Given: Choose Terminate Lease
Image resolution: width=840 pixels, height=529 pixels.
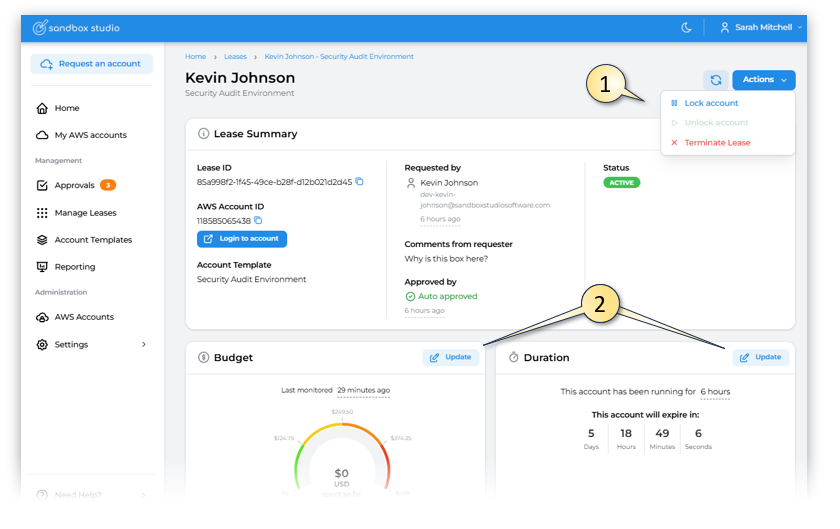Looking at the screenshot, I should click(x=717, y=143).
